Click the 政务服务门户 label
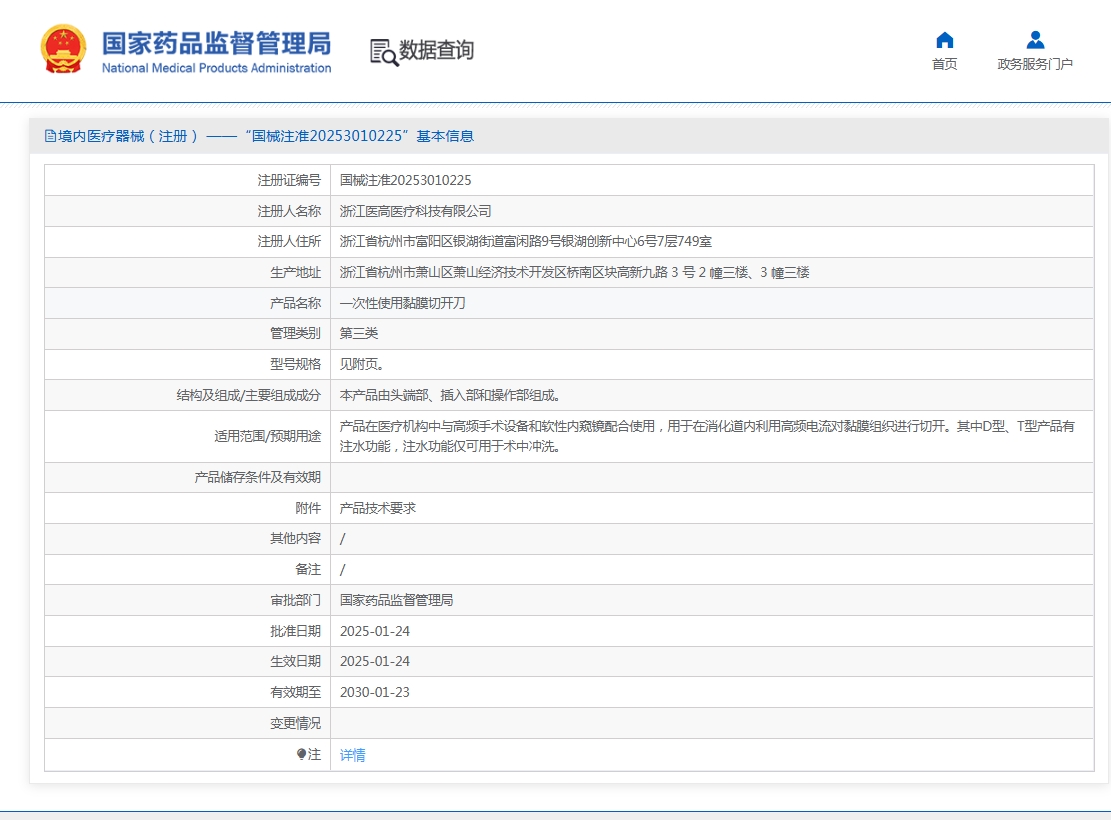This screenshot has height=820, width=1111. 1035,64
